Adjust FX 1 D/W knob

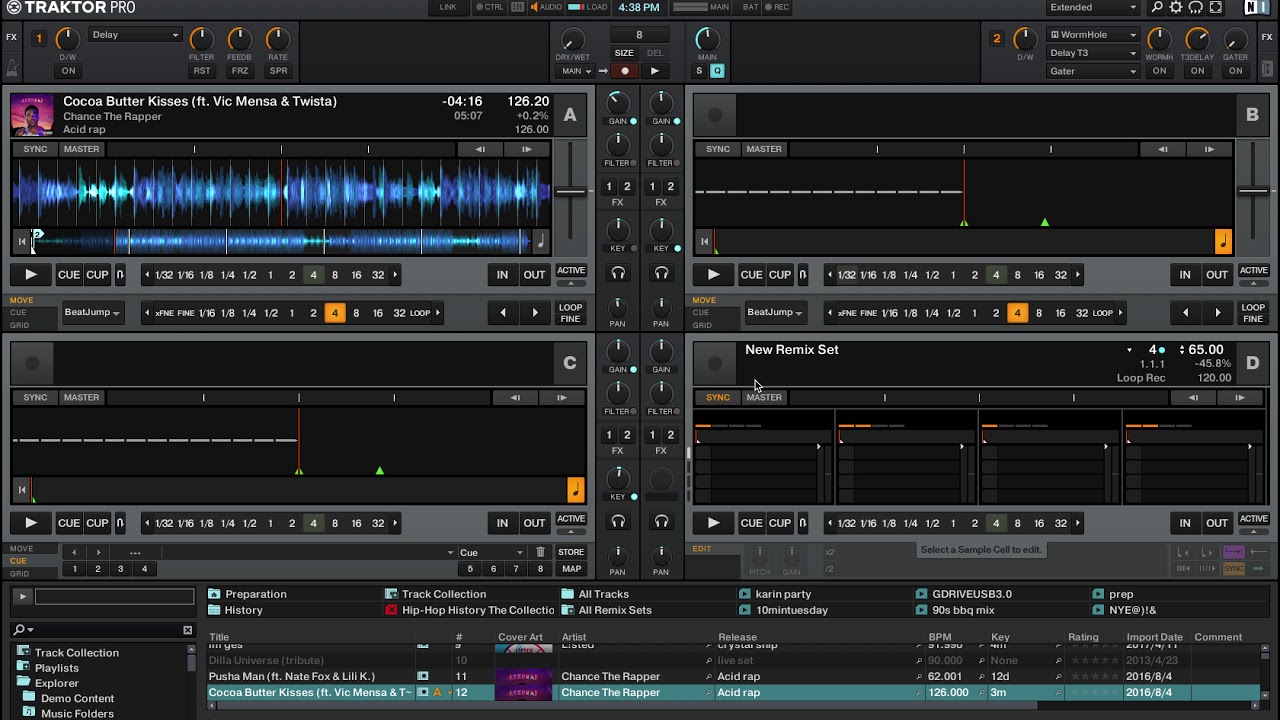[x=67, y=40]
